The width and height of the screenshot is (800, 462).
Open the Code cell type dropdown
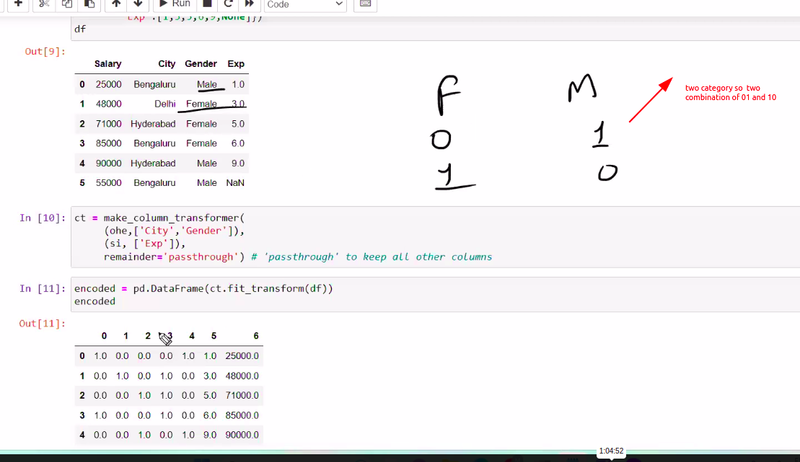pos(305,4)
